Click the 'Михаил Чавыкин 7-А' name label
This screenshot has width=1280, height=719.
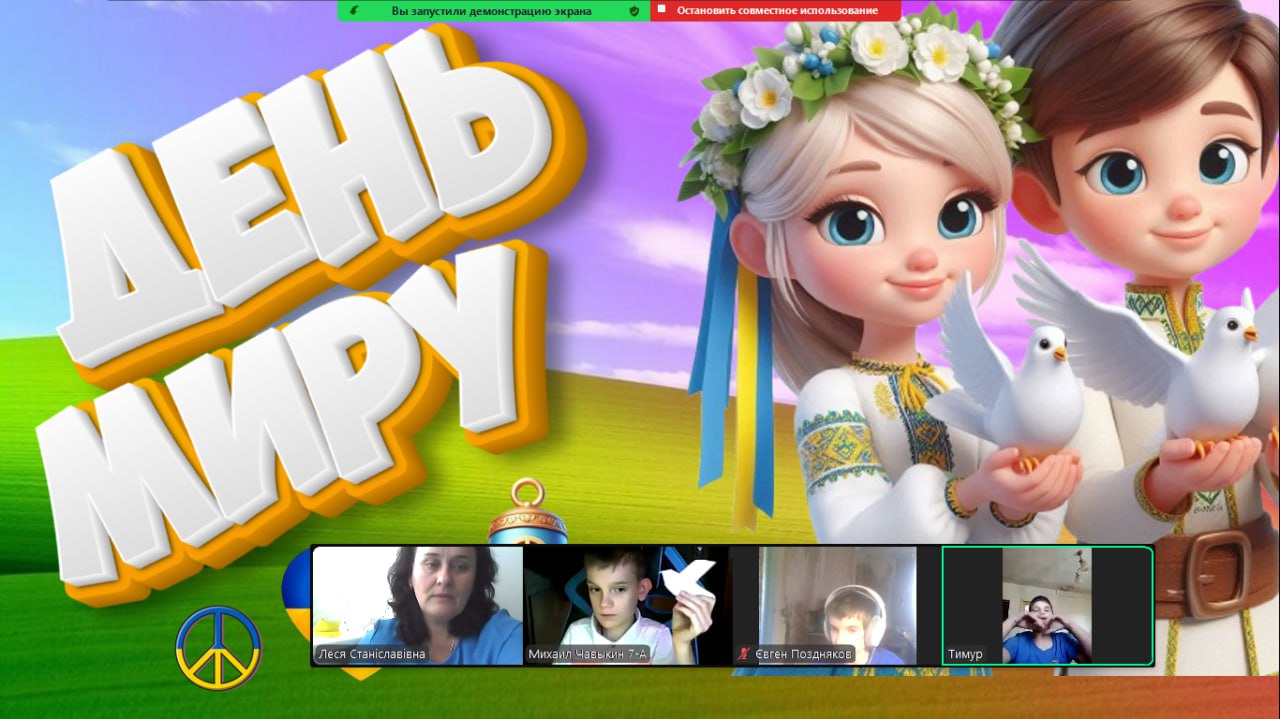pos(587,654)
